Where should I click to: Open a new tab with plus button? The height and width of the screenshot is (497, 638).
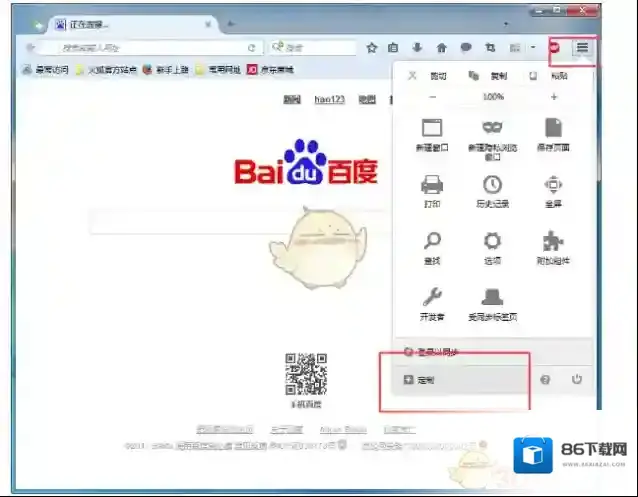click(x=230, y=24)
